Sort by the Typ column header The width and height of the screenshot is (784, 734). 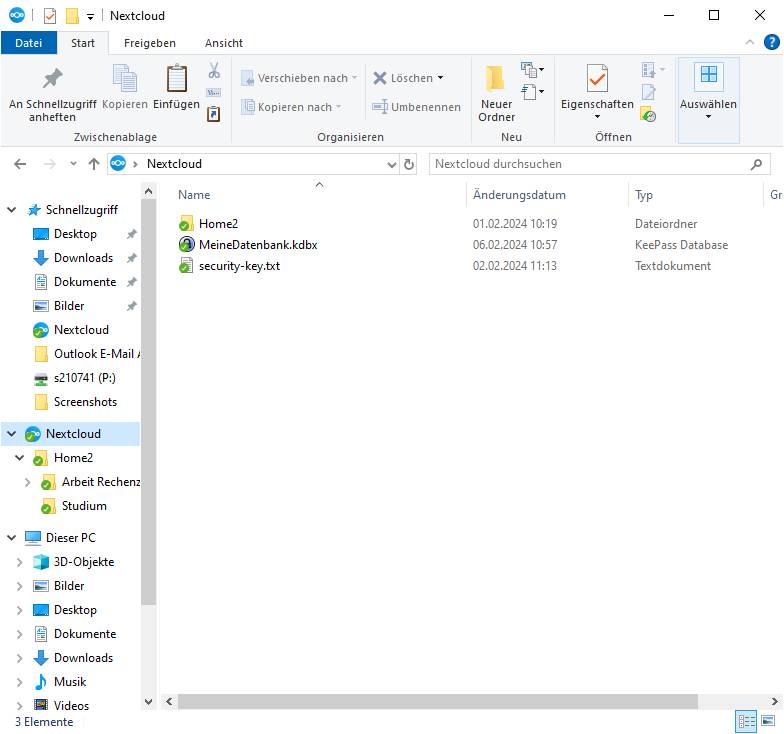pyautogui.click(x=644, y=195)
